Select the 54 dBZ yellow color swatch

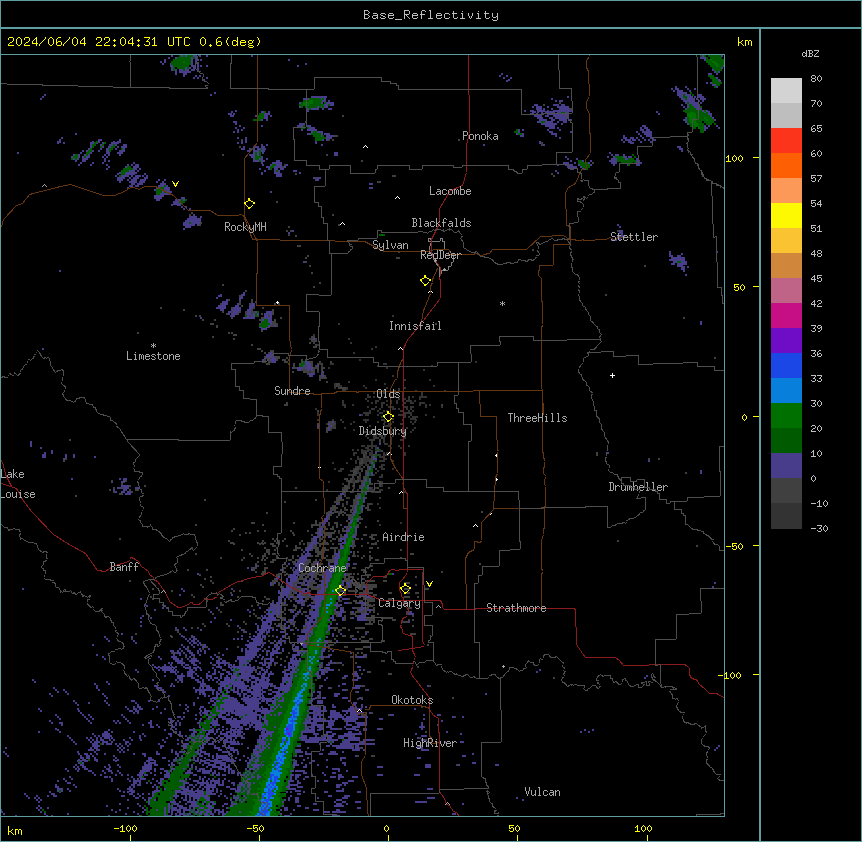click(x=786, y=215)
